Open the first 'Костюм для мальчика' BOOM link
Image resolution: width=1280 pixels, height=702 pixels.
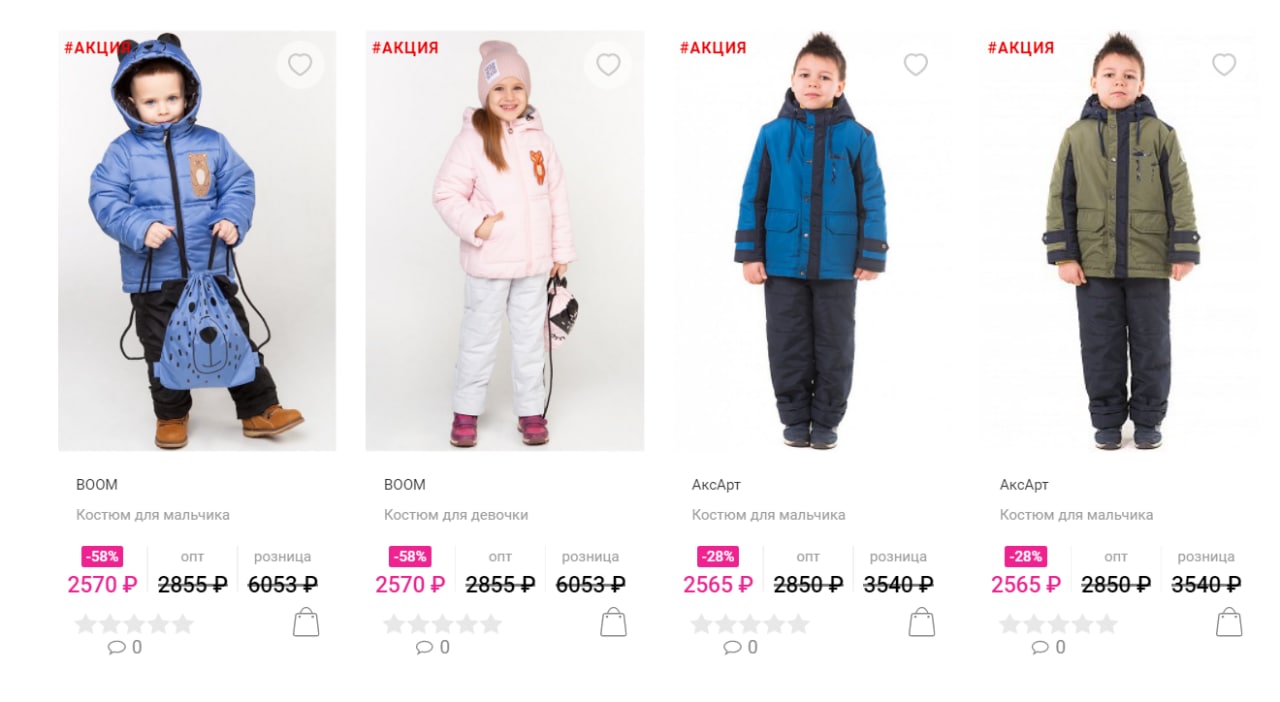153,515
